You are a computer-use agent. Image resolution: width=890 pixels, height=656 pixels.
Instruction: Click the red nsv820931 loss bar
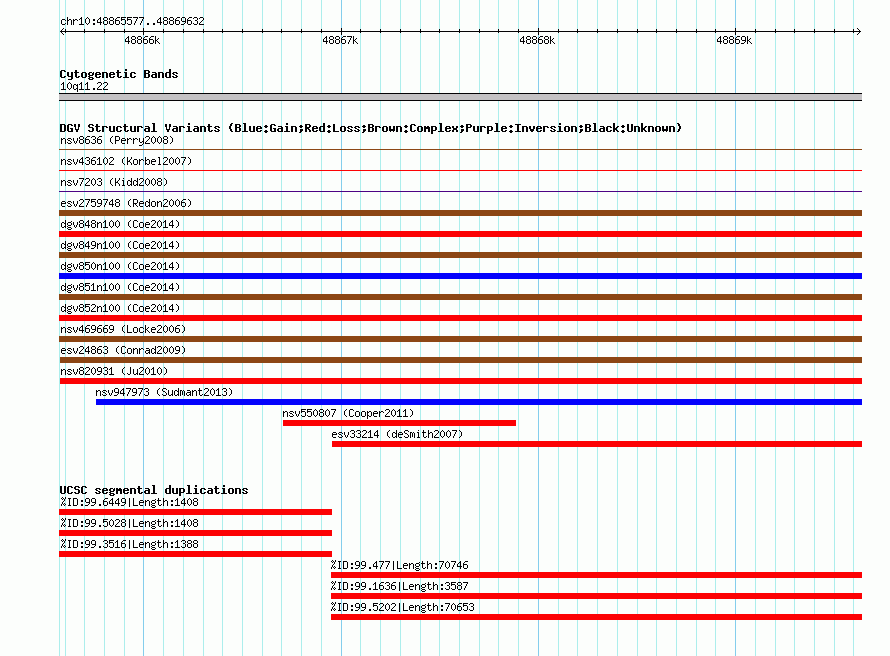460,381
